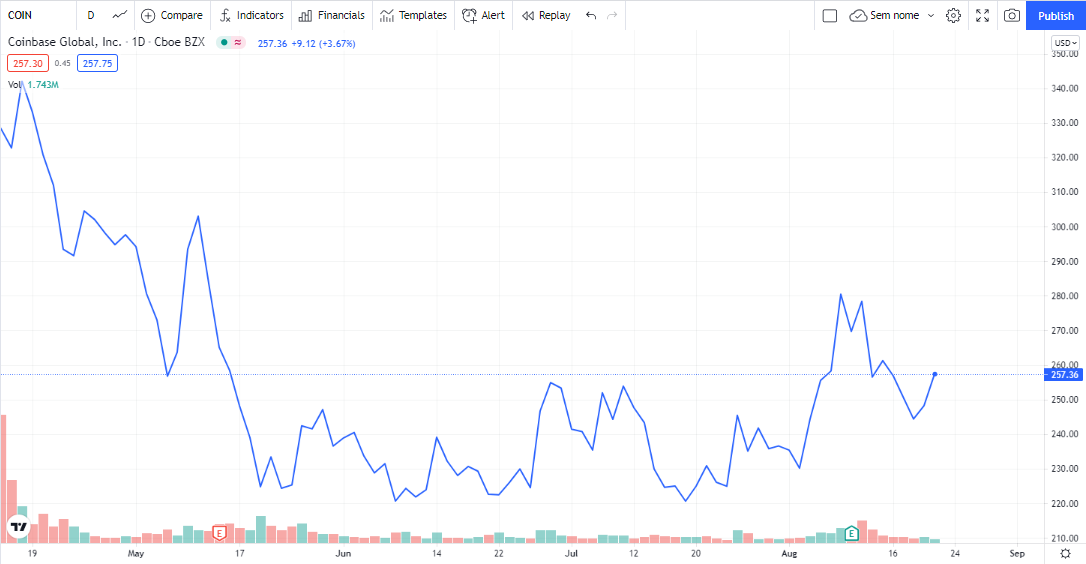Click the Jun date axis label
The width and height of the screenshot is (1086, 564).
[343, 553]
